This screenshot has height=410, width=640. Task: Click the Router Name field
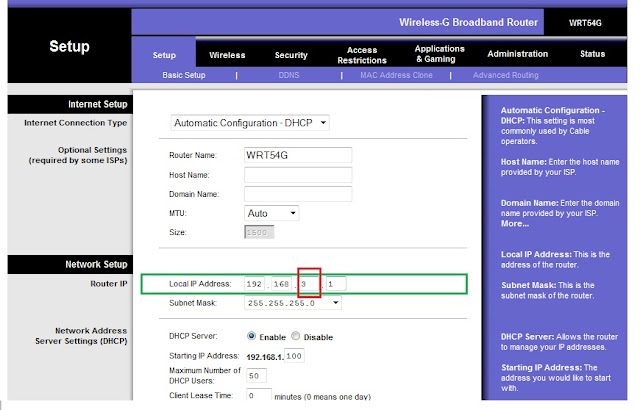(x=298, y=155)
